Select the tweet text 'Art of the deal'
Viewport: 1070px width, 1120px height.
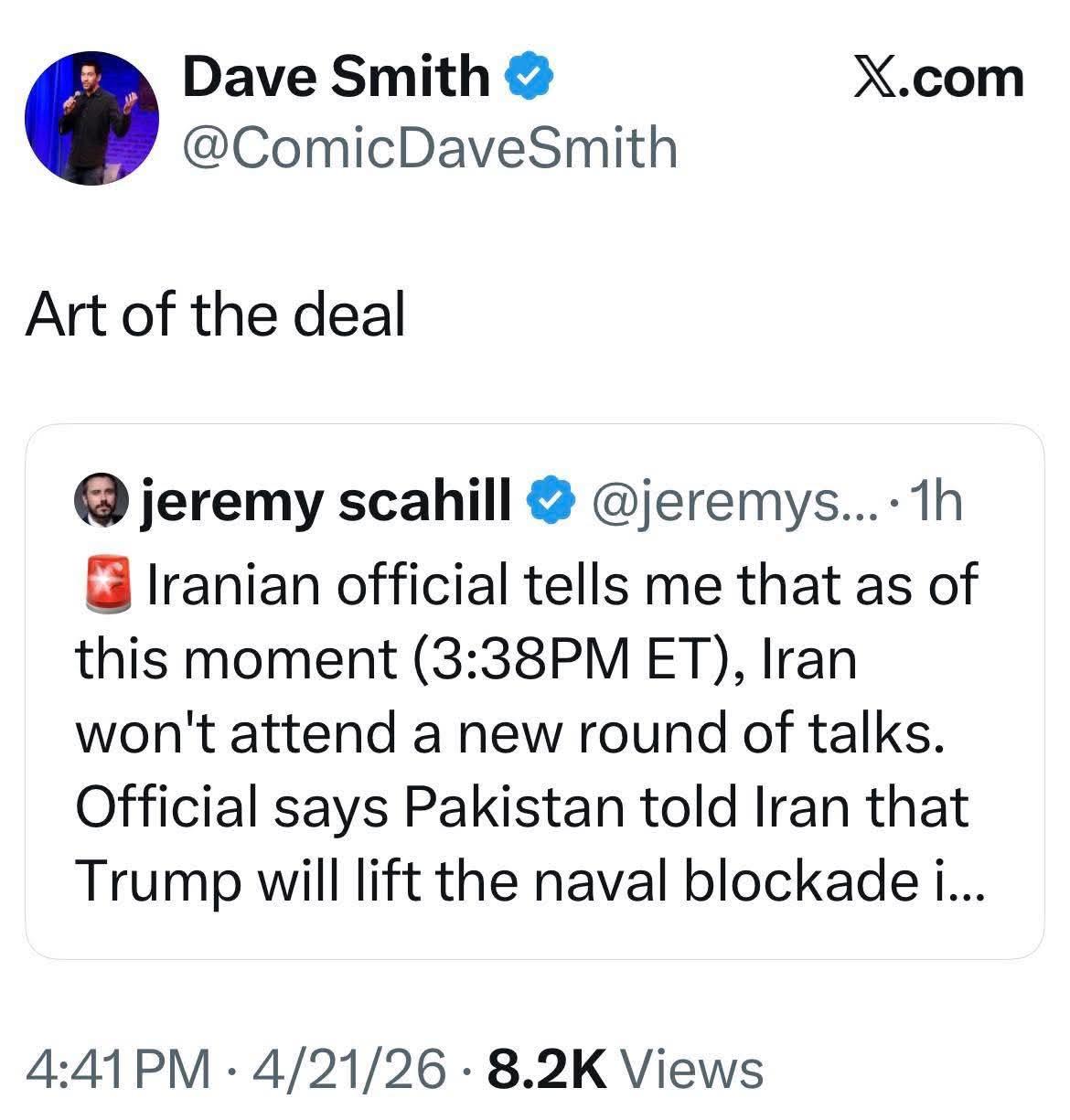pyautogui.click(x=219, y=315)
